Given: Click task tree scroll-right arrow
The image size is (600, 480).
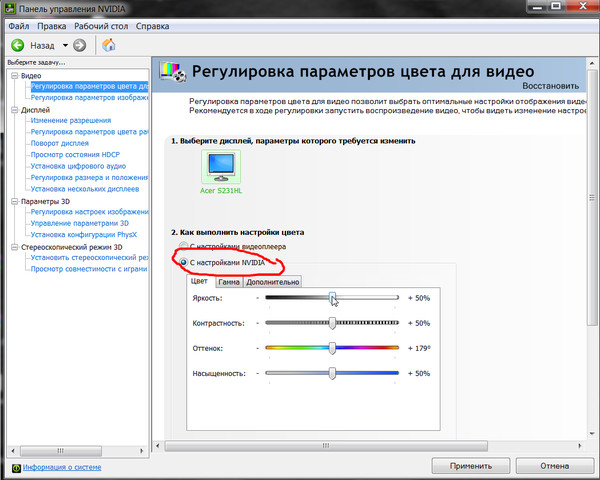Looking at the screenshot, I should (142, 451).
